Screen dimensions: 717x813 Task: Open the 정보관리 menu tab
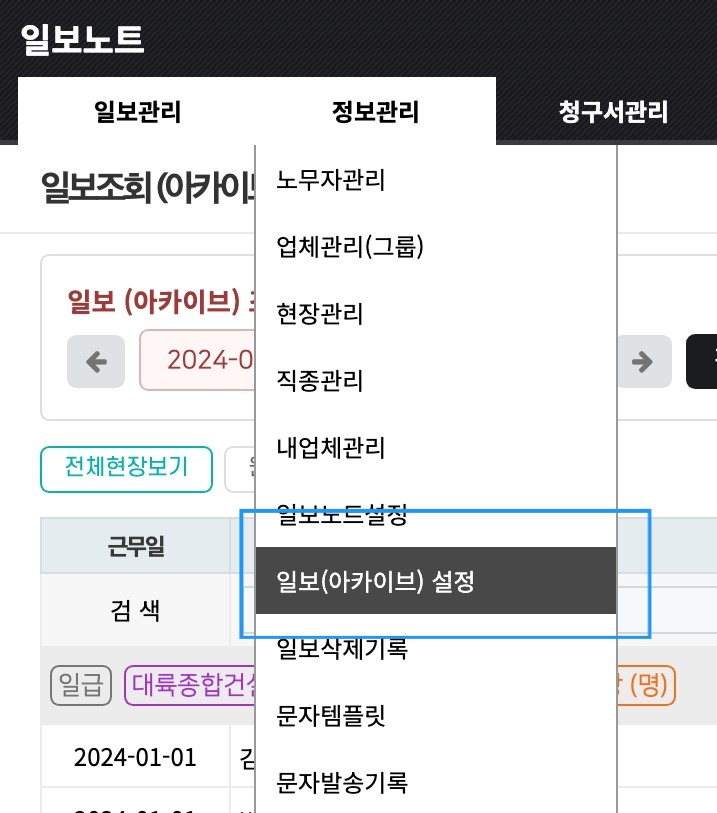point(375,111)
